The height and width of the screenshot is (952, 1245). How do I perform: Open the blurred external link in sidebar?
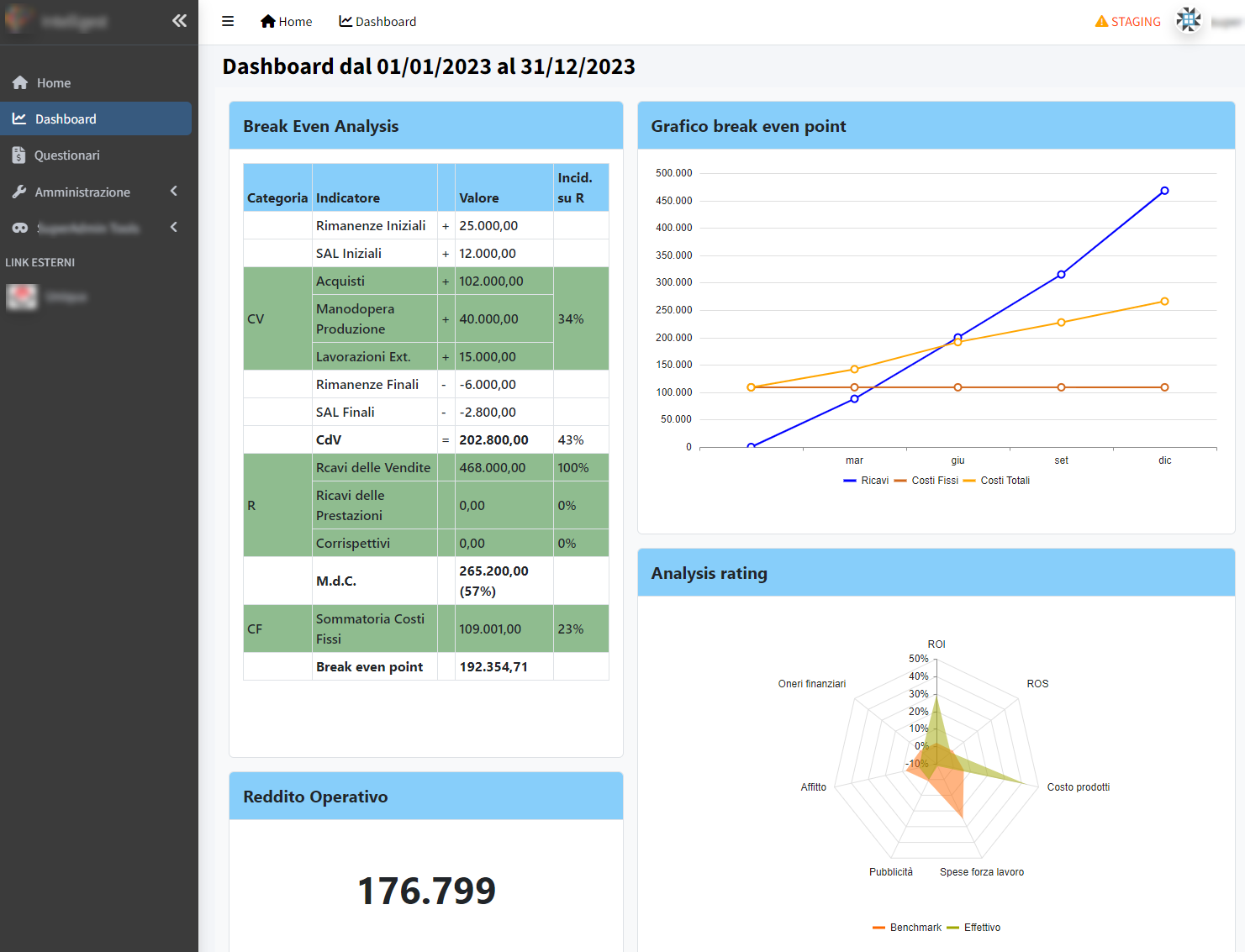tap(47, 297)
